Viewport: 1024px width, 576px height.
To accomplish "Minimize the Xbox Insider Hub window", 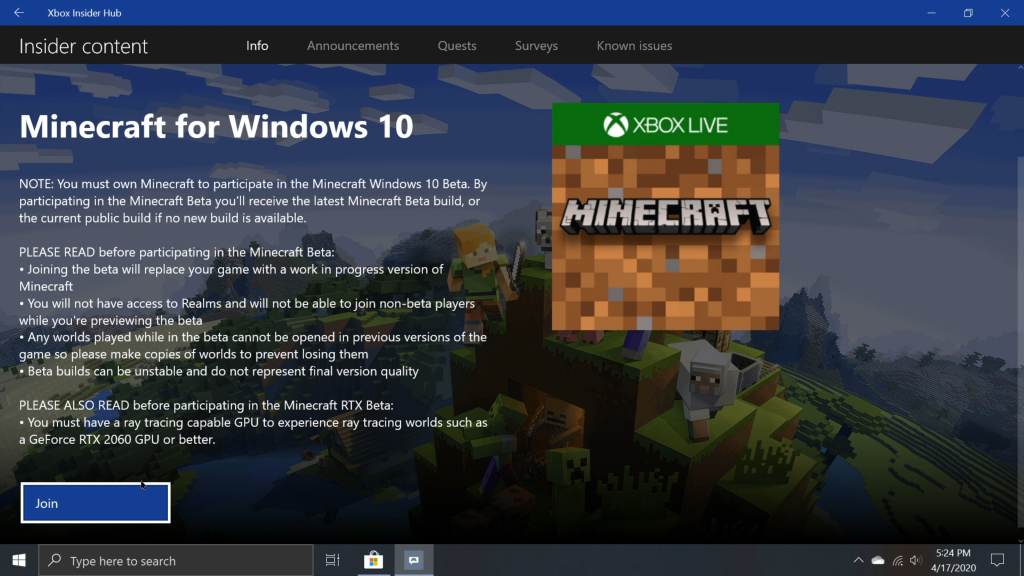I will 932,12.
